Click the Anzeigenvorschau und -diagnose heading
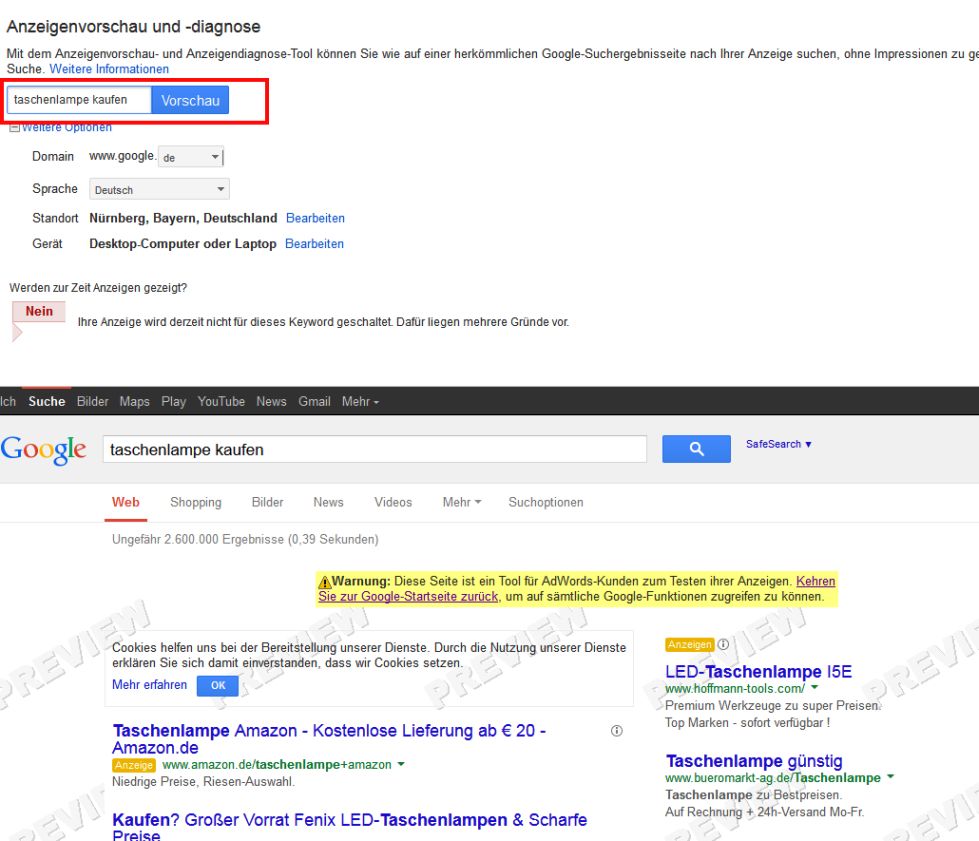 tap(134, 26)
